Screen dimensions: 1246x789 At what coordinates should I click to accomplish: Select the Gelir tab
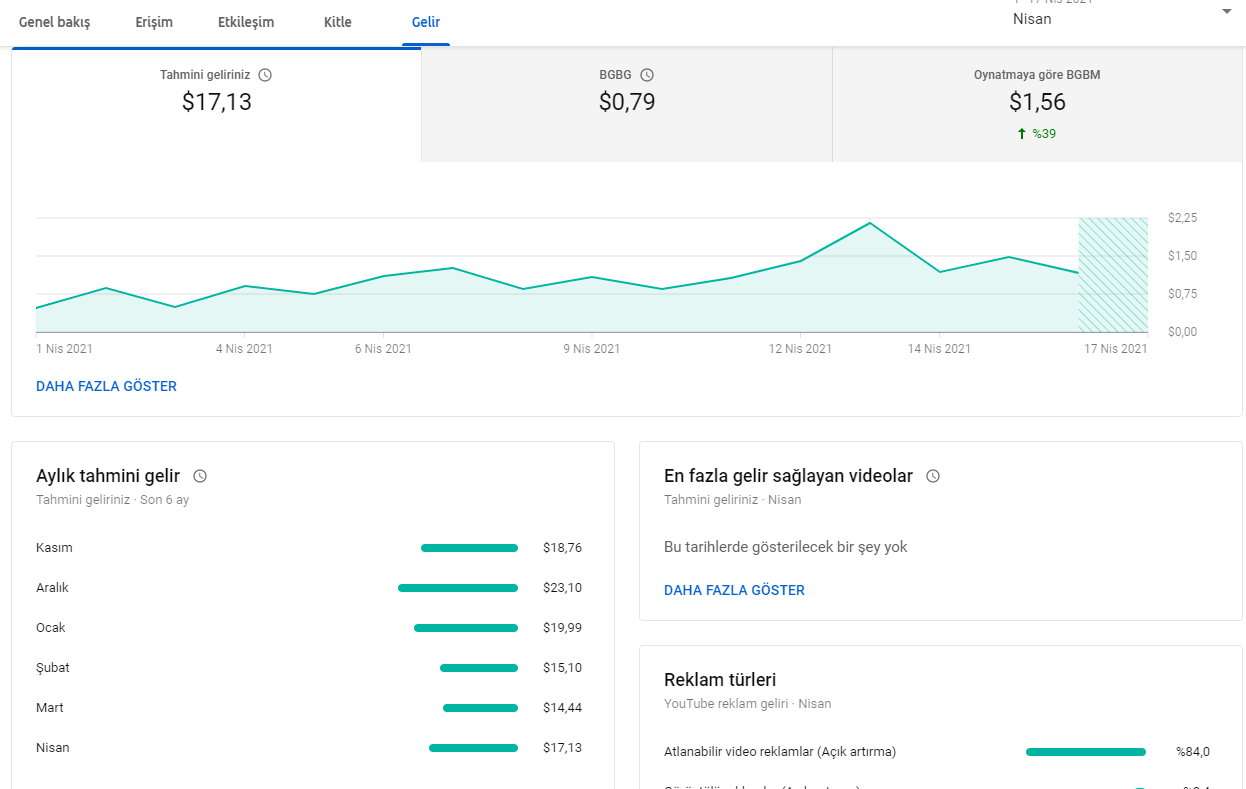click(426, 22)
